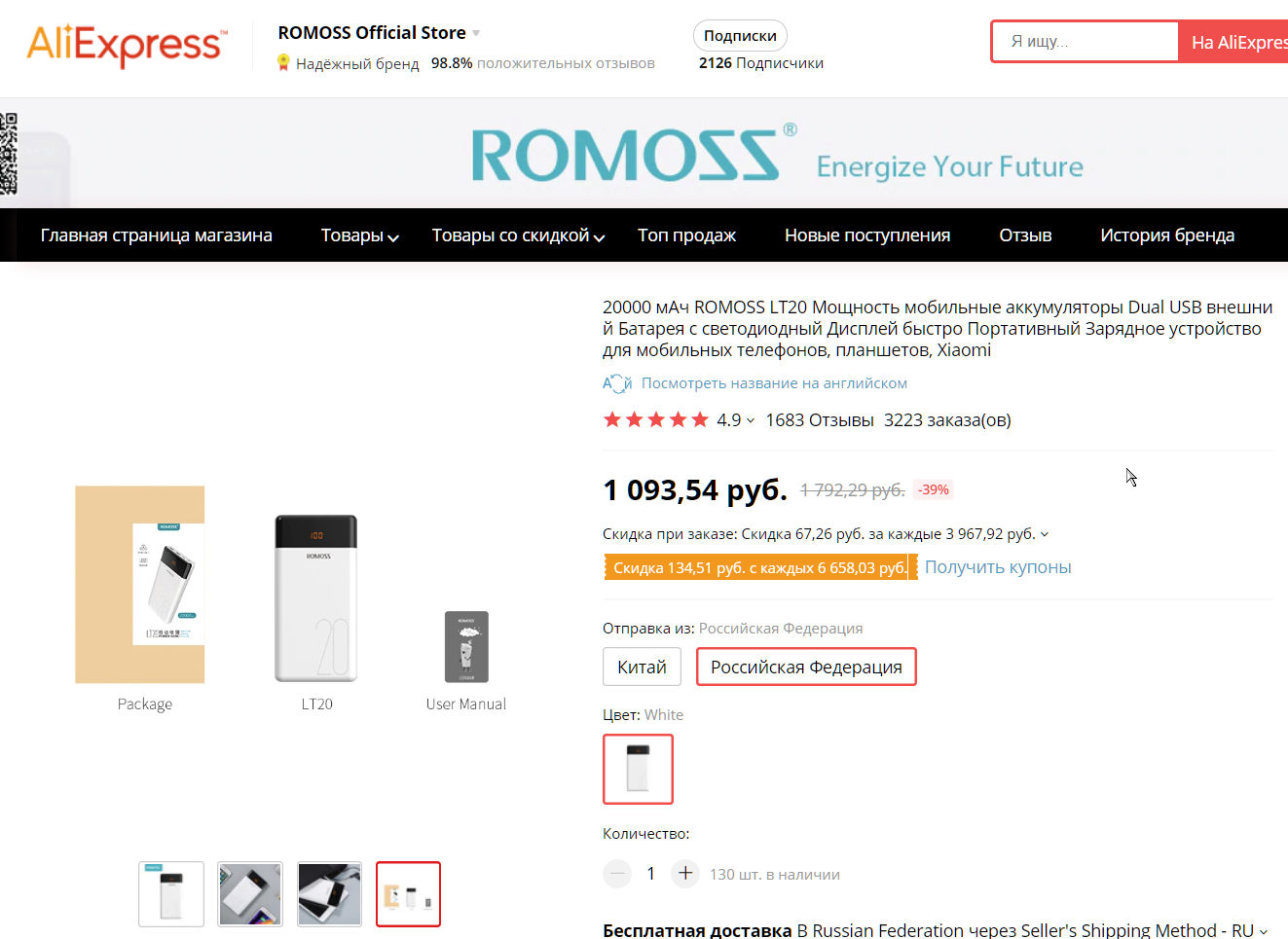Decrease quantity with the minus button

click(617, 874)
